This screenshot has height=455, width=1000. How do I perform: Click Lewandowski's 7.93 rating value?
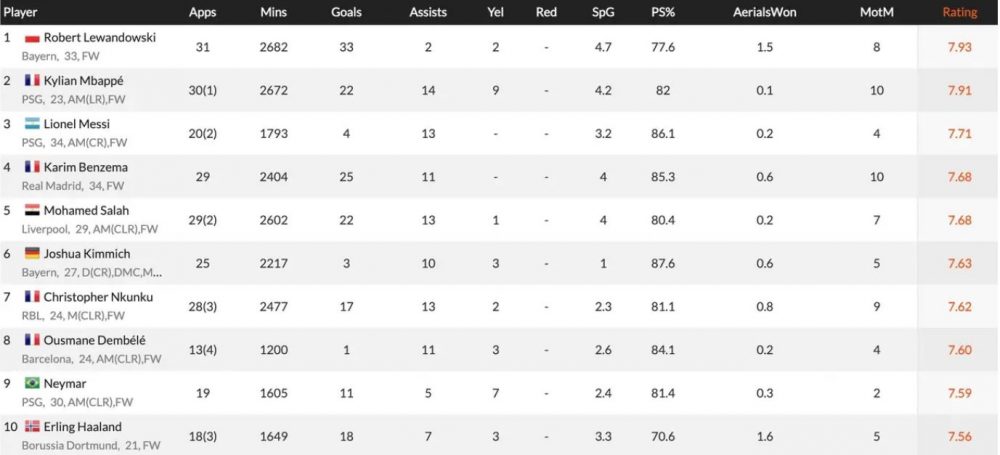tap(959, 47)
